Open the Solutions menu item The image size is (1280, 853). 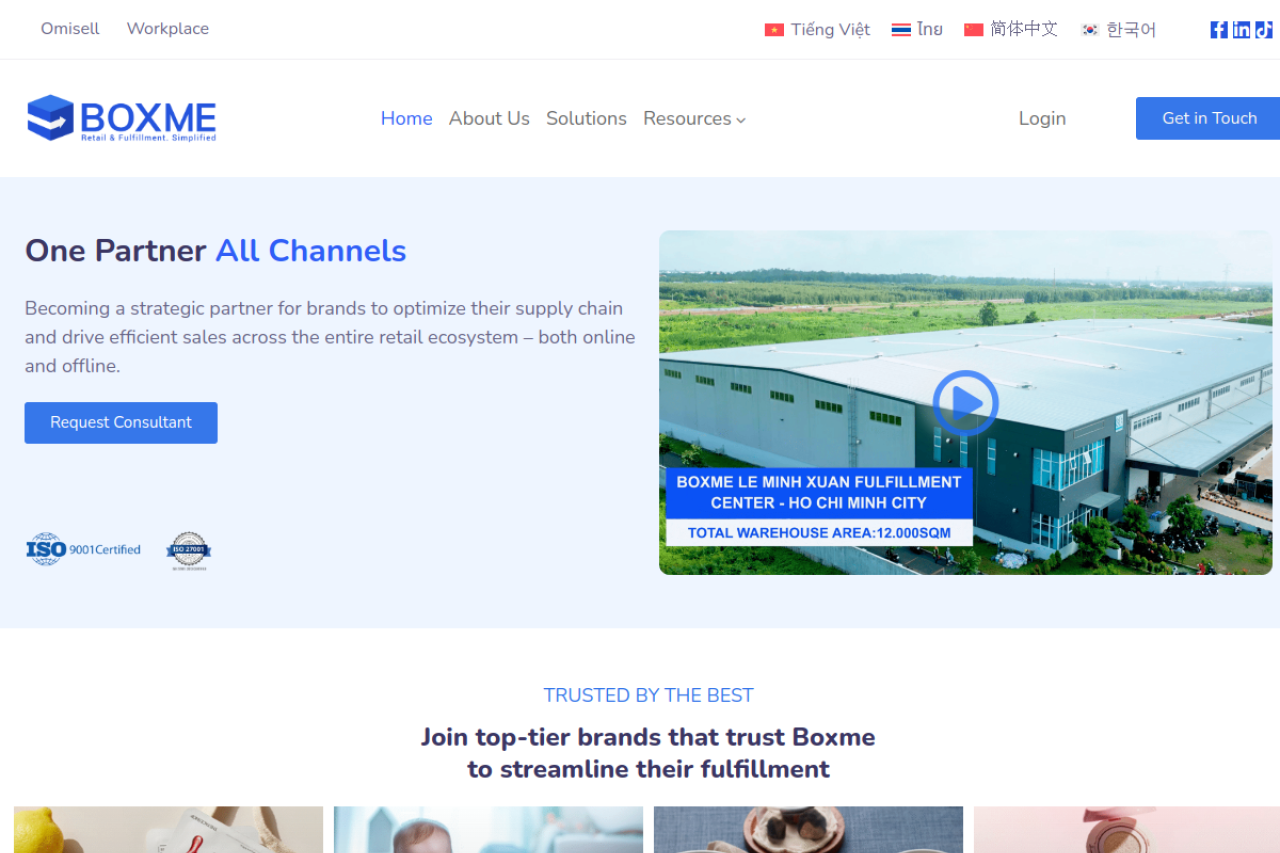click(x=586, y=118)
